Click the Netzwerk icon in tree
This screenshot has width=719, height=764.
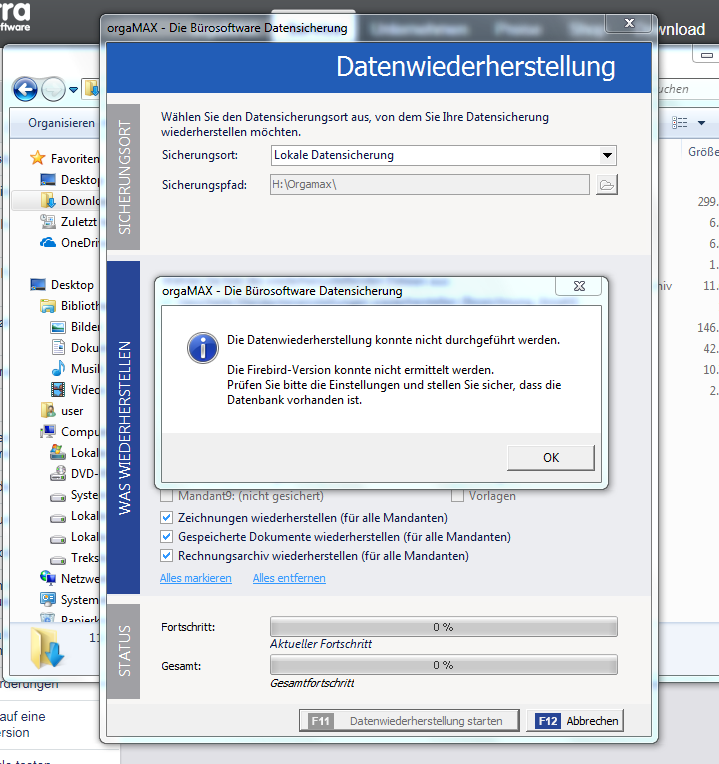pyautogui.click(x=48, y=578)
